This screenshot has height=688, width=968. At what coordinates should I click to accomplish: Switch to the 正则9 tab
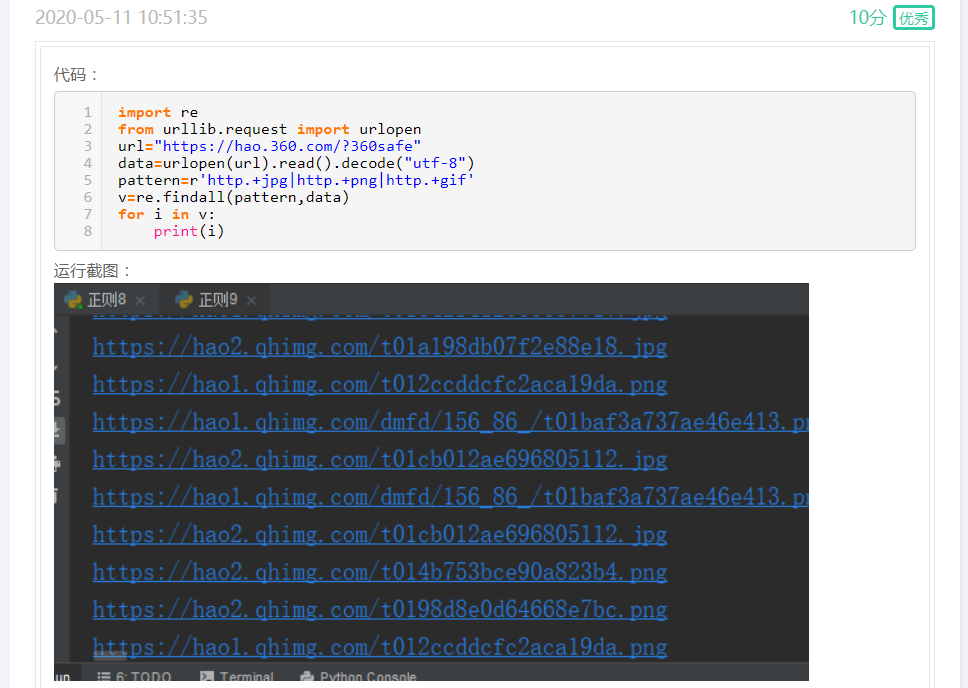point(217,300)
